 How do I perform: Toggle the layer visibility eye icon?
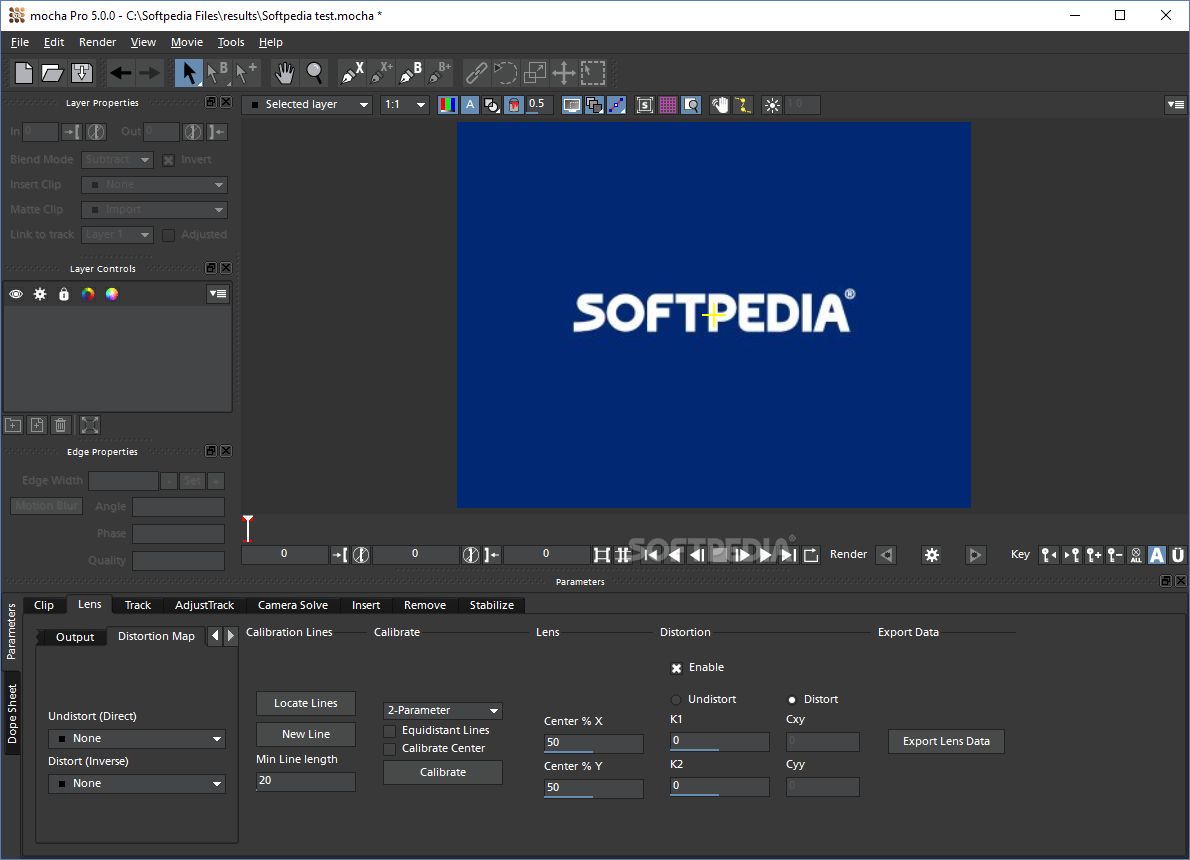tap(16, 294)
